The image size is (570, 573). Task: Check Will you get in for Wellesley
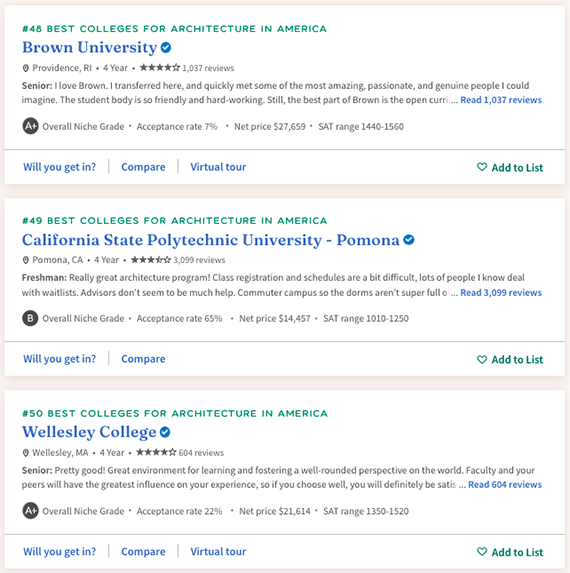click(60, 551)
